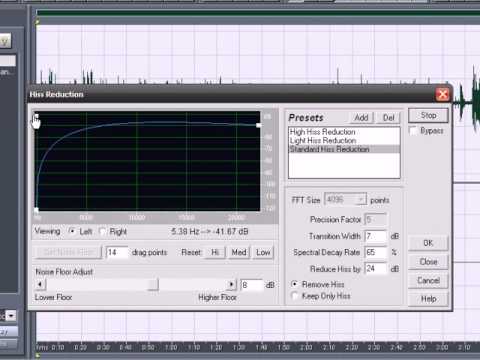Viewport: 480px width, 360px height.
Task: Reset noise floor graph to Hi
Action: coord(215,252)
